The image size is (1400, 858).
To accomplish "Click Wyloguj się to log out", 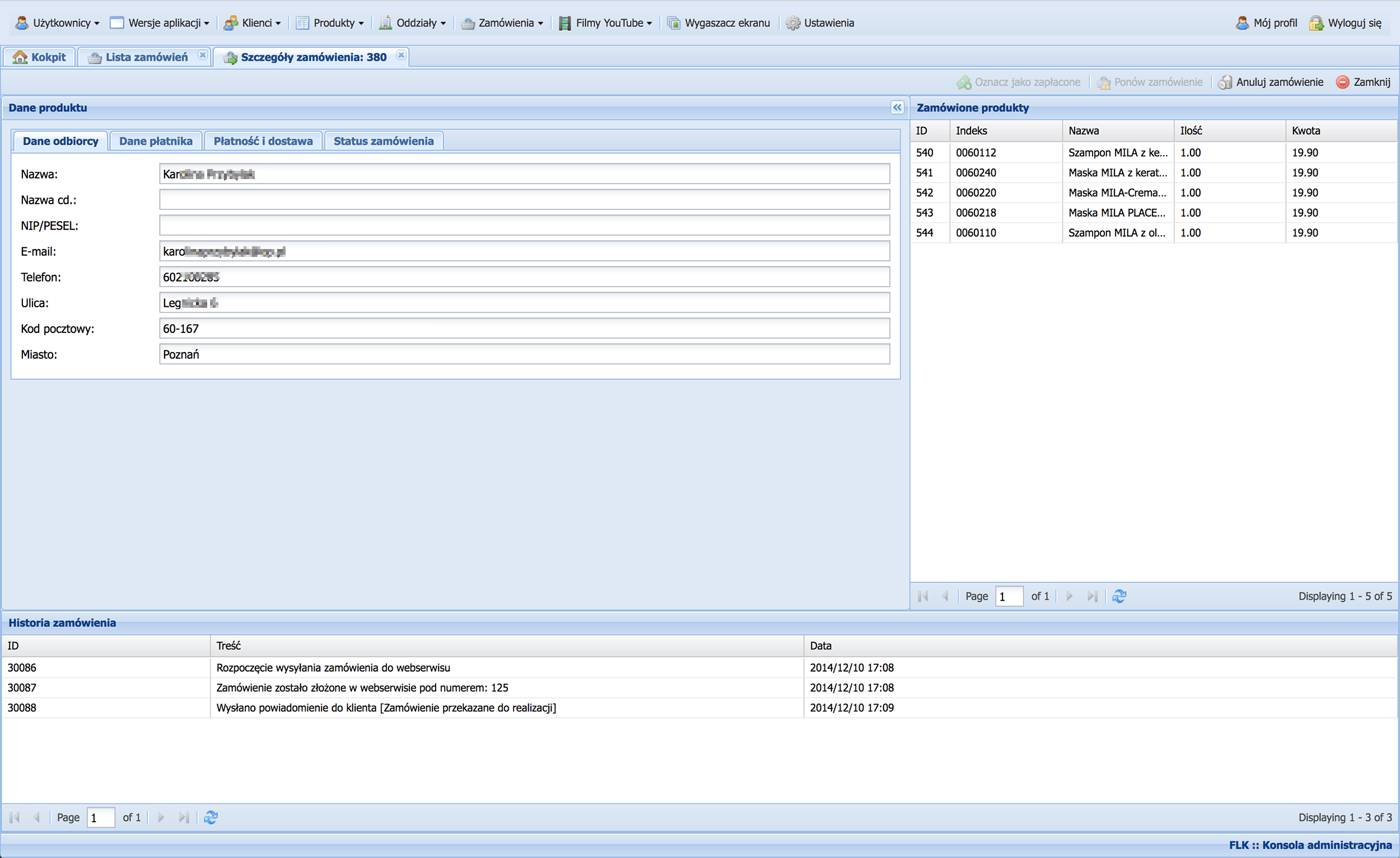I will click(x=1346, y=24).
